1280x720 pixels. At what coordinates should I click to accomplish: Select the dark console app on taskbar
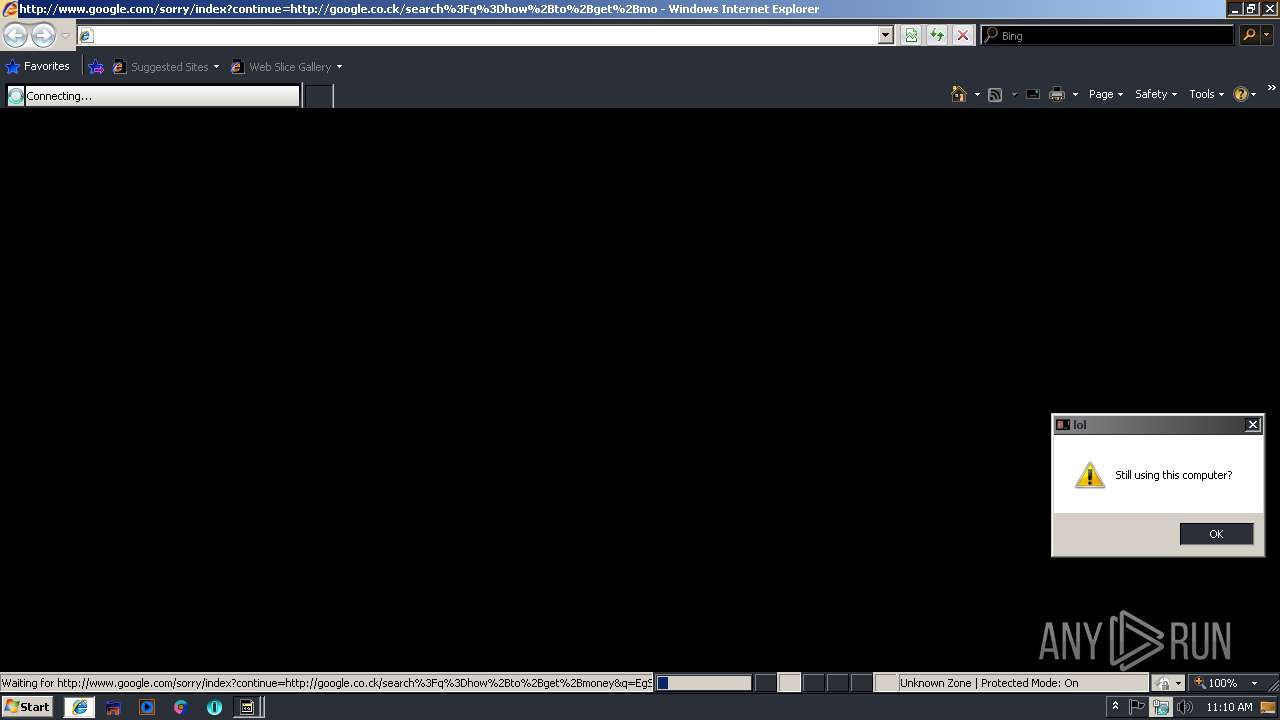pyautogui.click(x=246, y=707)
